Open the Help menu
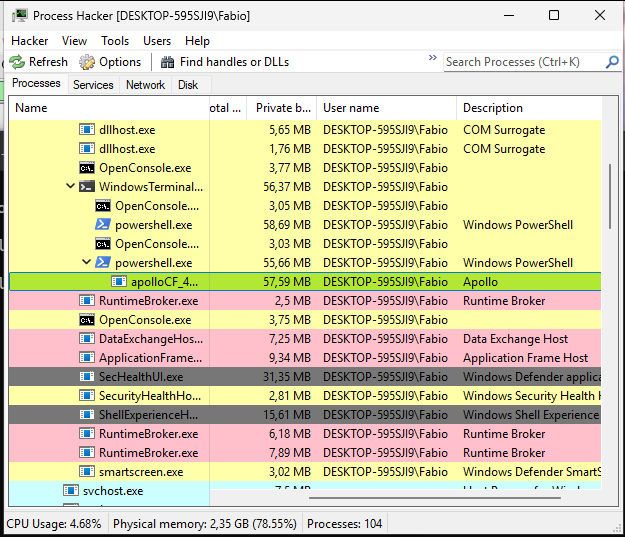The height and width of the screenshot is (537, 625). (197, 41)
